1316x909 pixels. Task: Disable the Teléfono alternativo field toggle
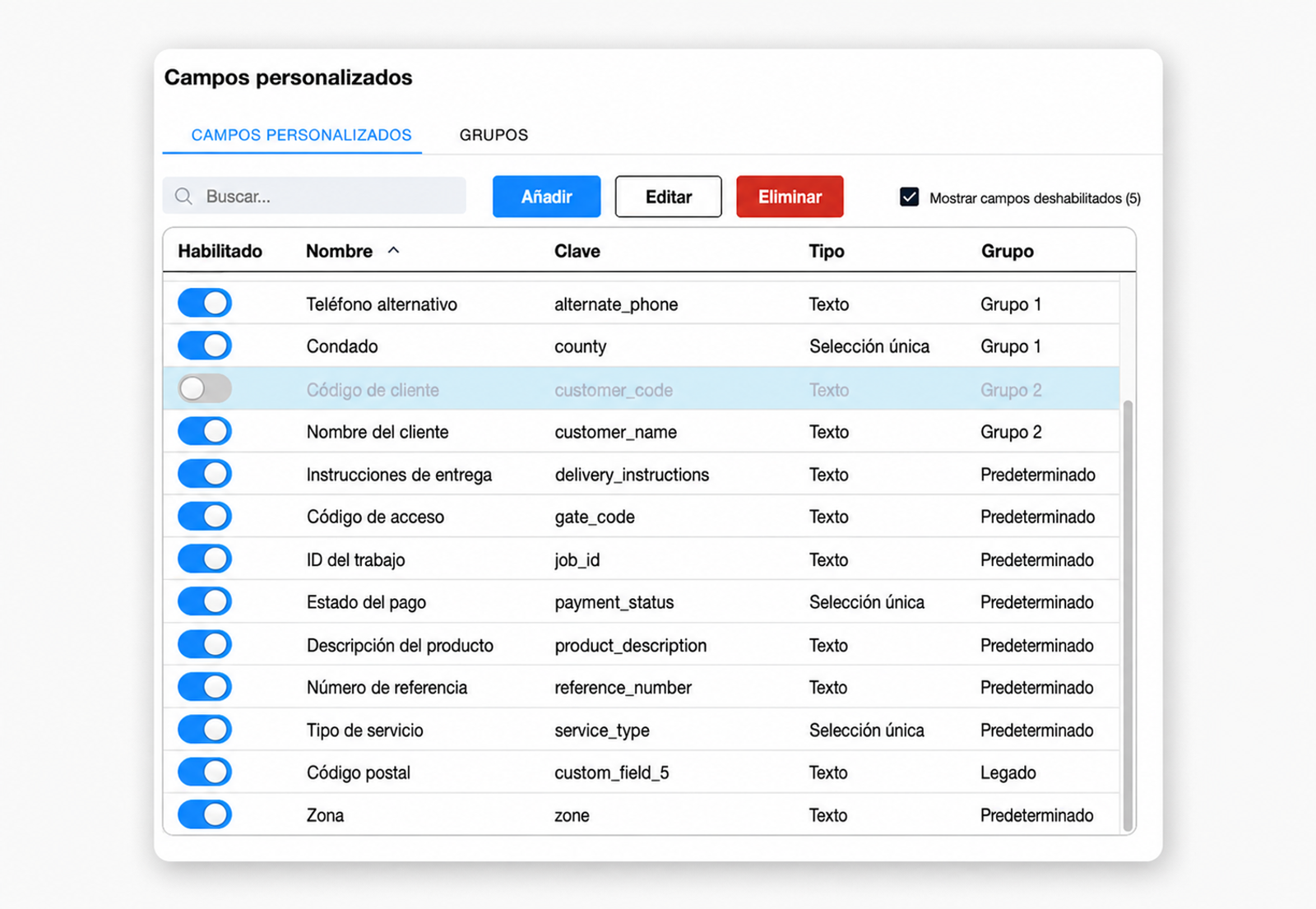(205, 304)
